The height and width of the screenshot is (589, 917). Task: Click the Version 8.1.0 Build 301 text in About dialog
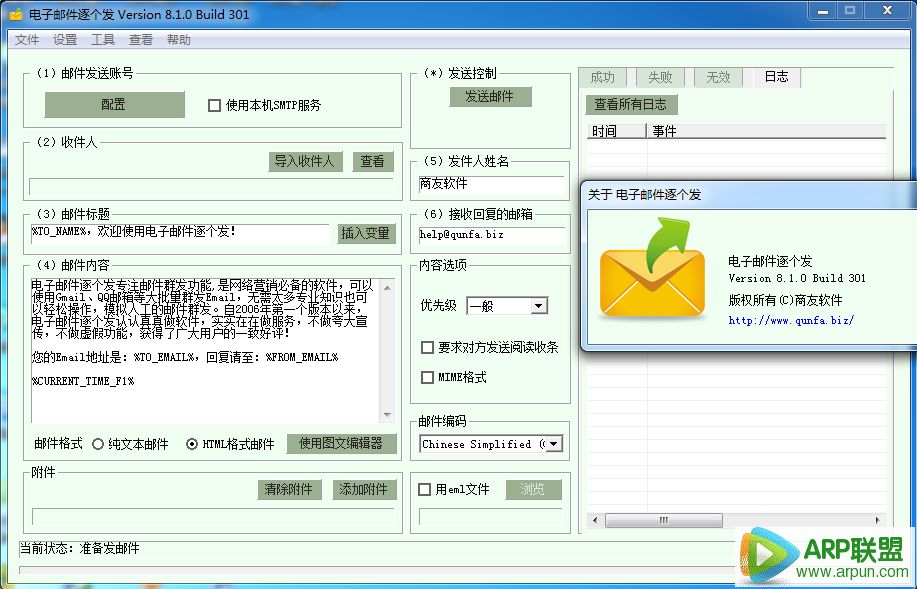coord(797,278)
